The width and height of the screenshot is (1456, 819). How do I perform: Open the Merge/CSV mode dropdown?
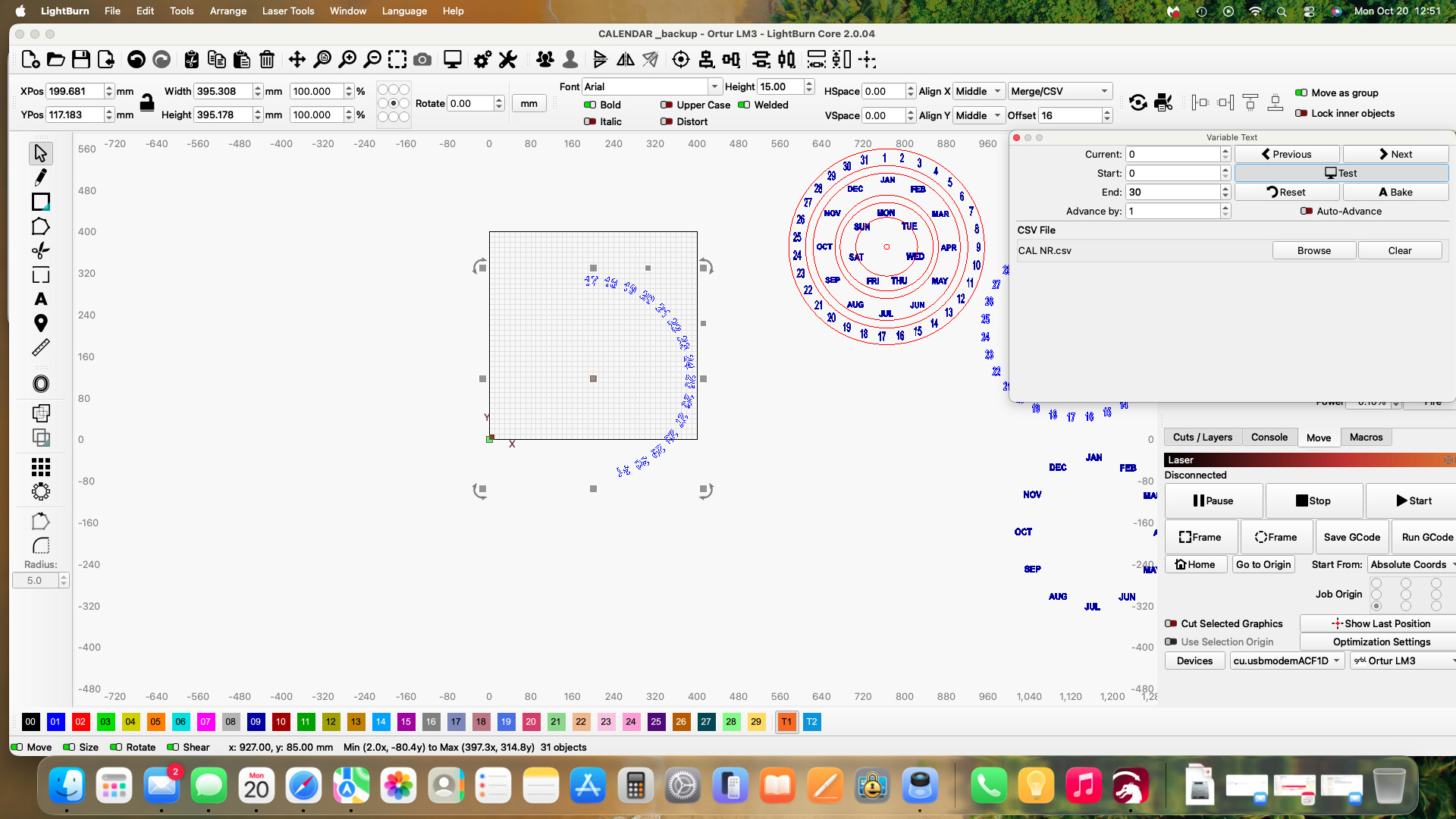point(1059,90)
